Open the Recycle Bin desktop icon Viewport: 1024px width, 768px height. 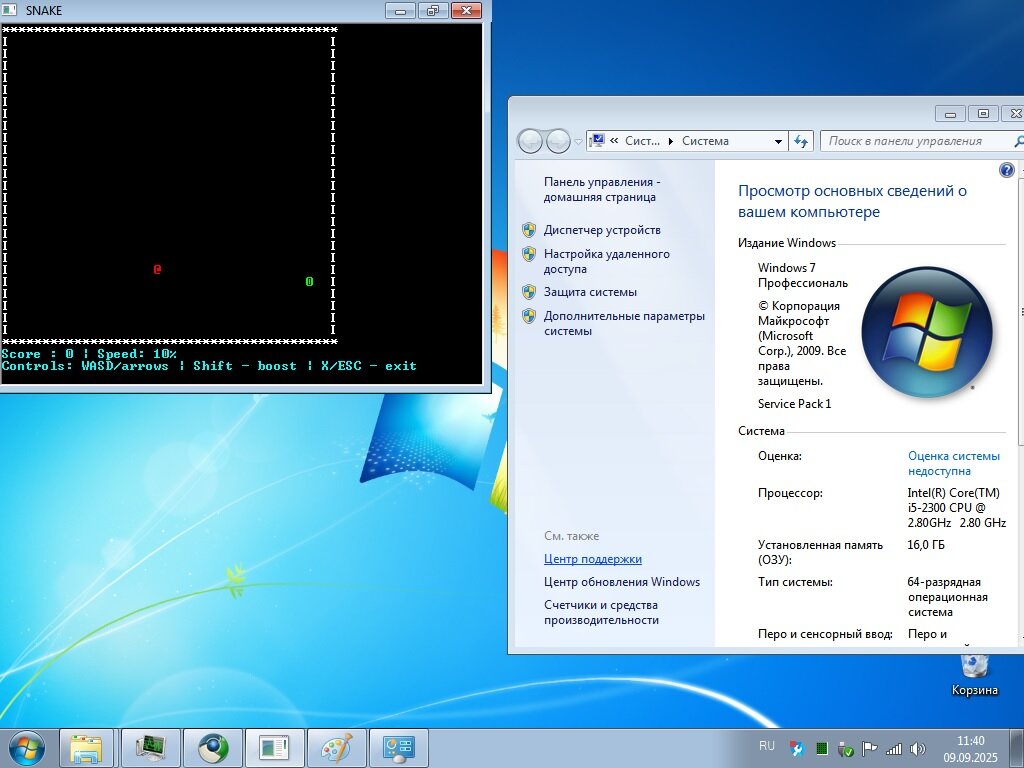coord(974,673)
